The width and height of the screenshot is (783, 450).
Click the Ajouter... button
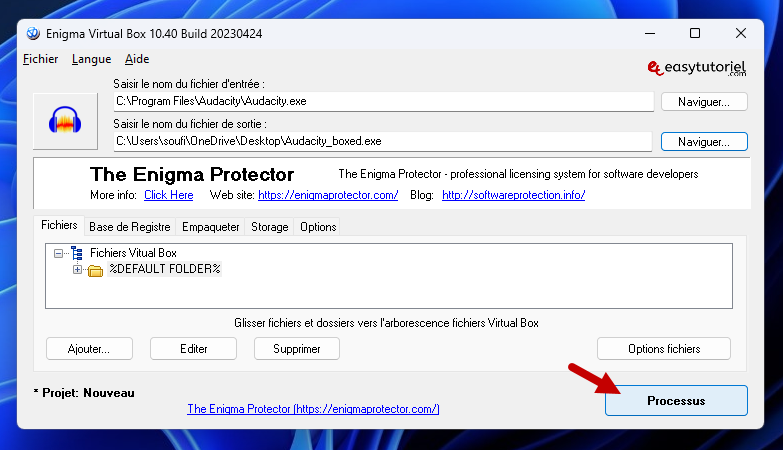(x=89, y=349)
